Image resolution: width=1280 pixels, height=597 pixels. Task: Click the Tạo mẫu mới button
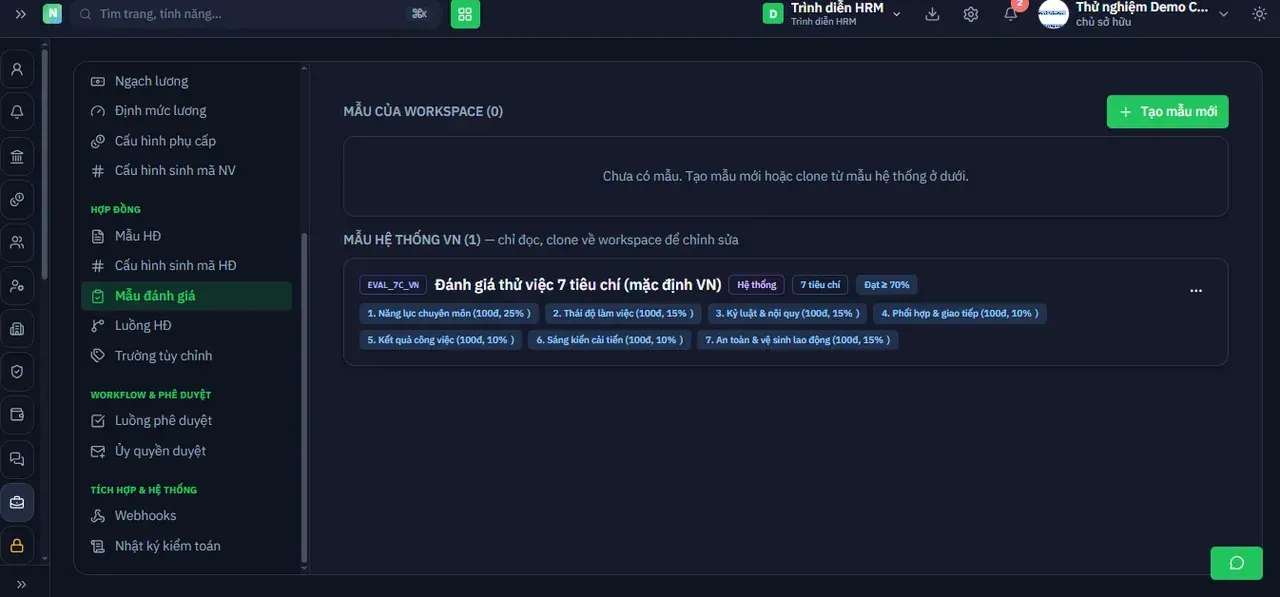pos(1167,112)
